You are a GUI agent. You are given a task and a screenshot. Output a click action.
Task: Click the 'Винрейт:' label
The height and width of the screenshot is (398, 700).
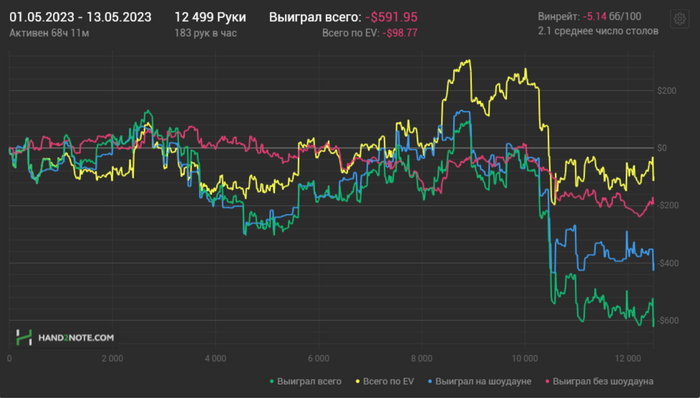click(559, 17)
